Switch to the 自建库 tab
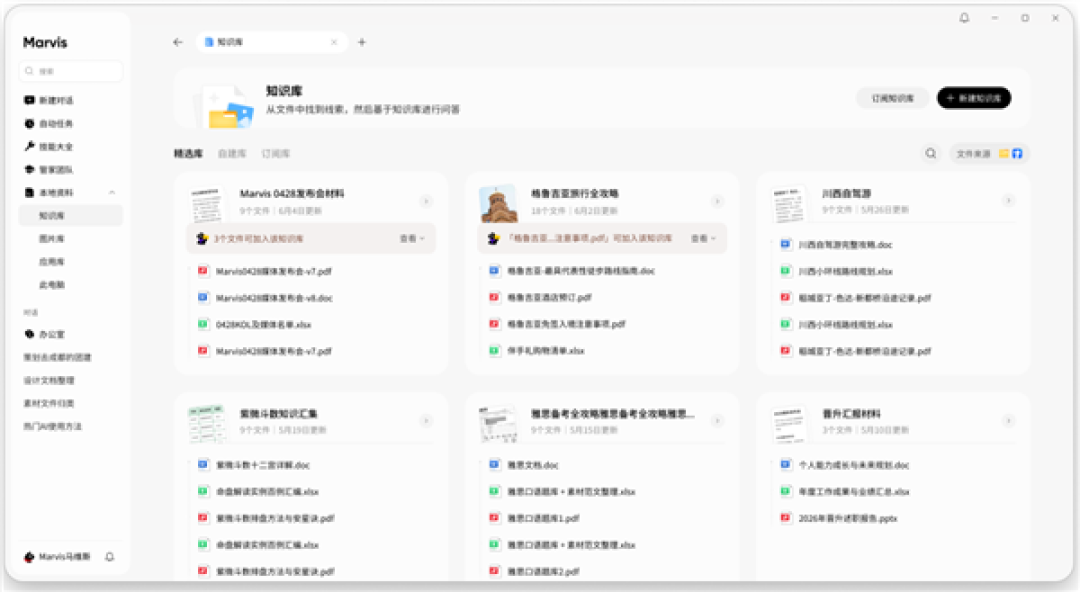The height and width of the screenshot is (592, 1080). point(232,153)
